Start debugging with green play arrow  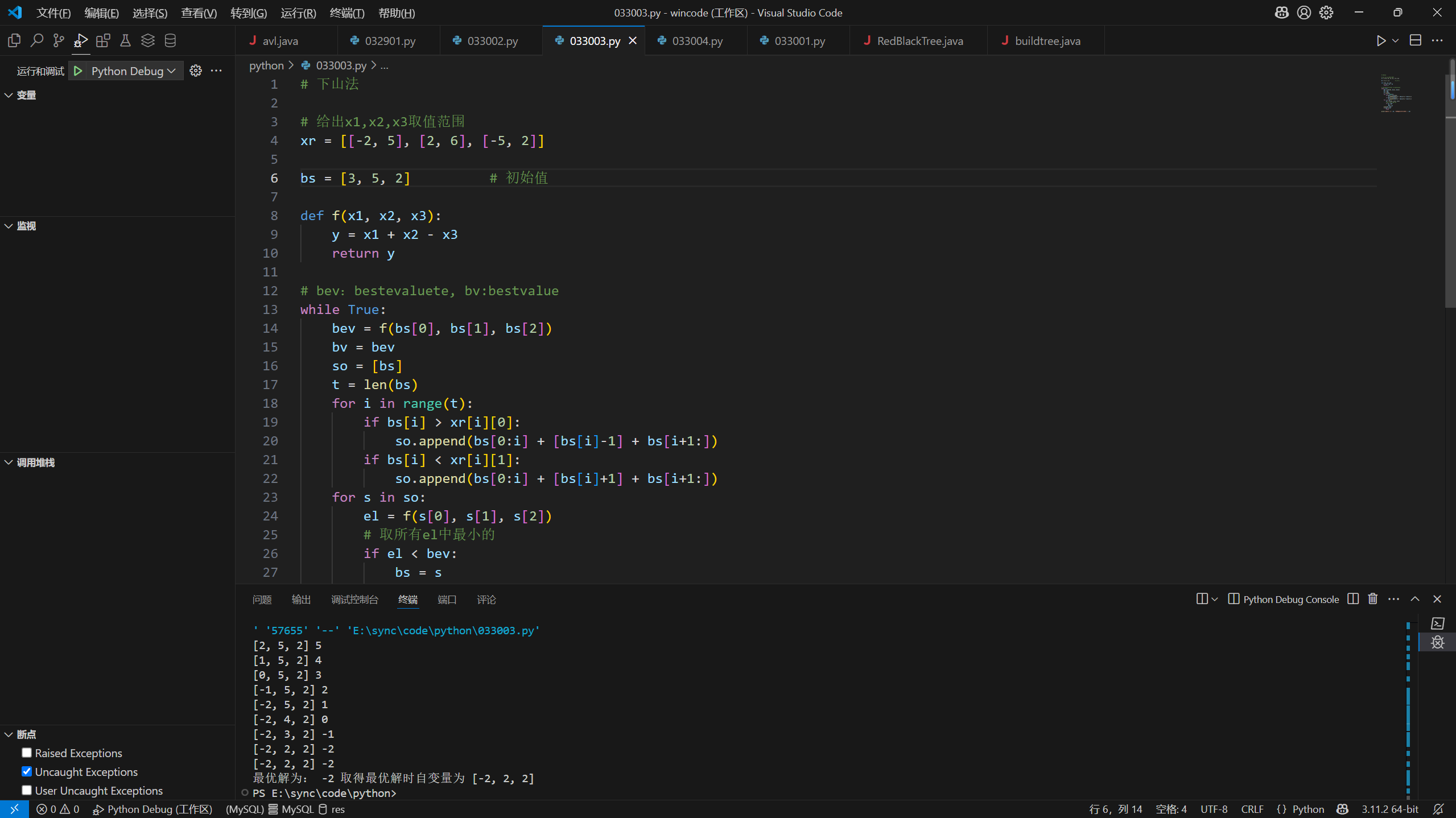79,71
